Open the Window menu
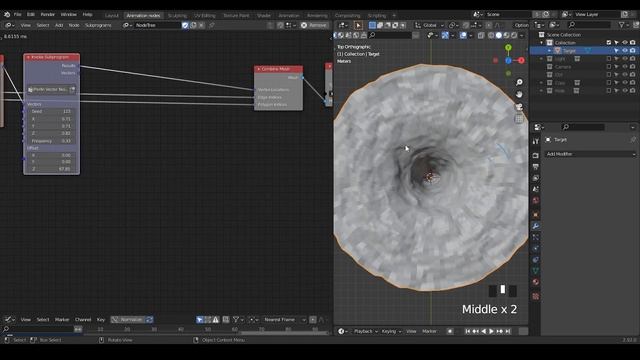This screenshot has width=640, height=360. 69,14
